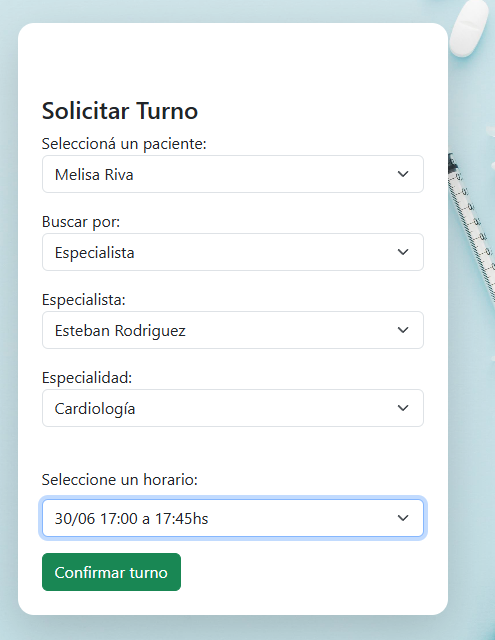
Task: Expand the Esteban Rodriguez specialist dropdown
Action: point(233,330)
